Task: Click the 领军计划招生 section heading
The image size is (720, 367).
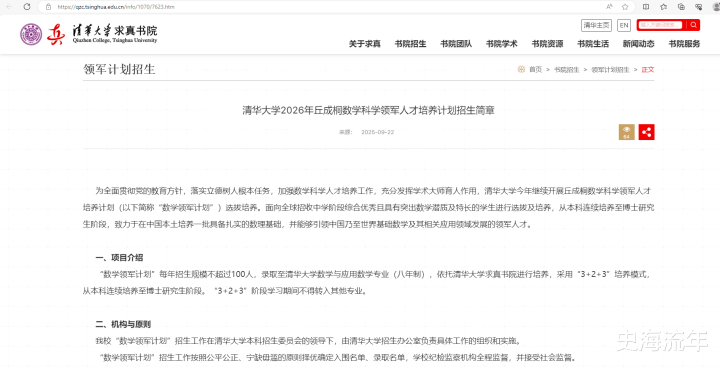Action: click(x=119, y=69)
